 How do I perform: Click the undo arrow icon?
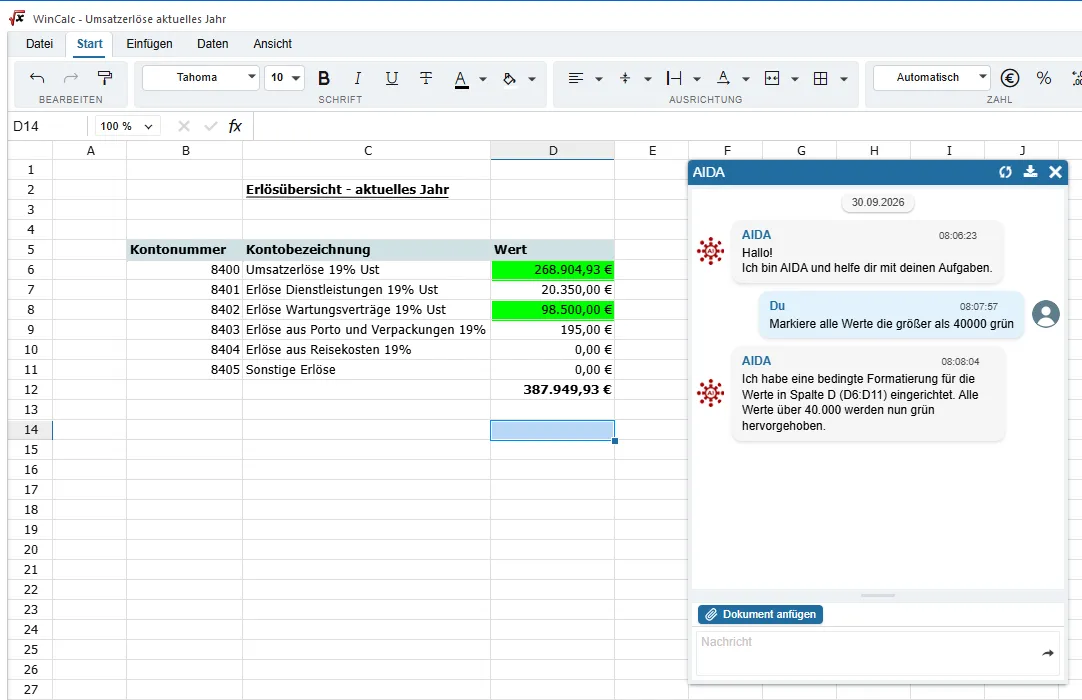(x=37, y=78)
